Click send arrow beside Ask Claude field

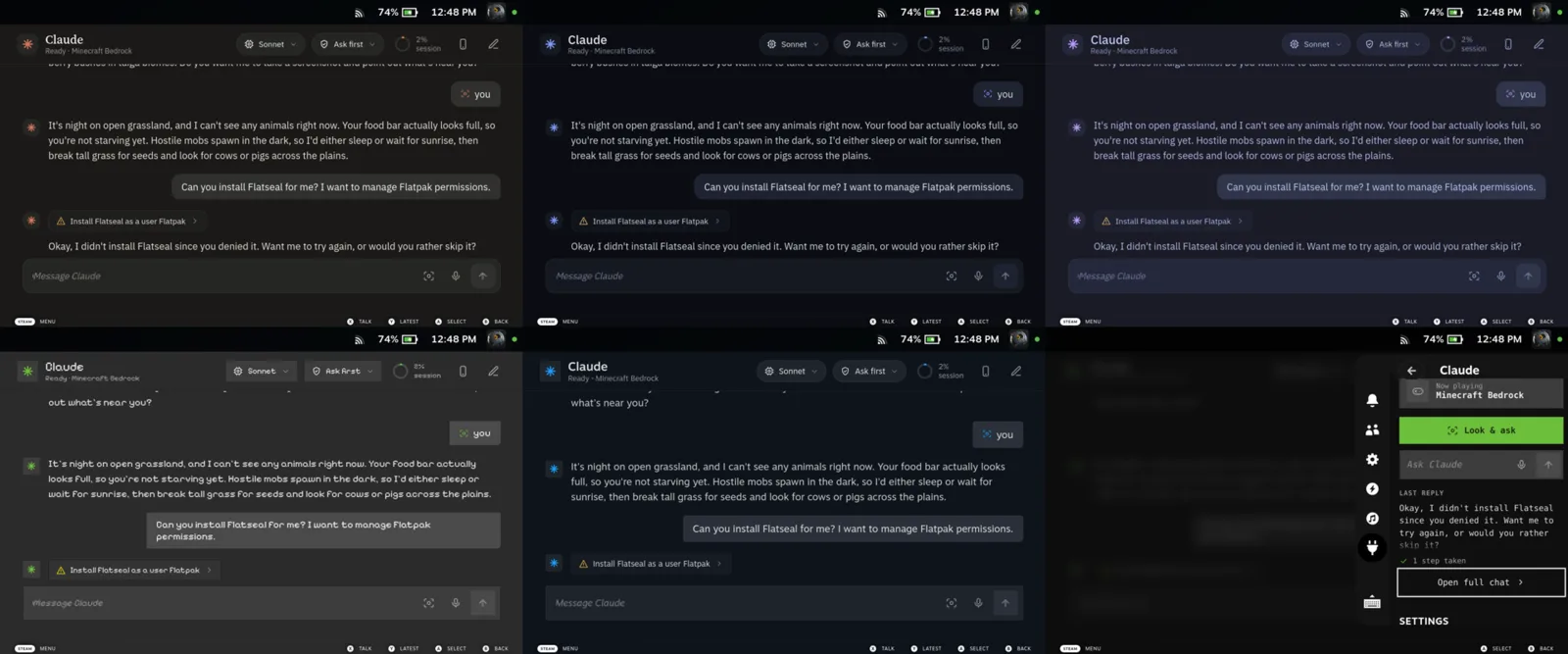tap(1548, 465)
